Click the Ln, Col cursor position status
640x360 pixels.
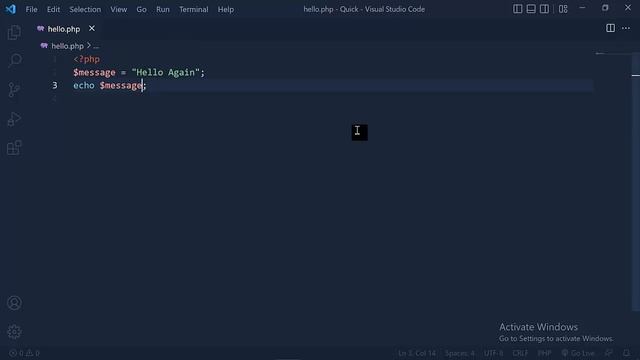click(417, 353)
